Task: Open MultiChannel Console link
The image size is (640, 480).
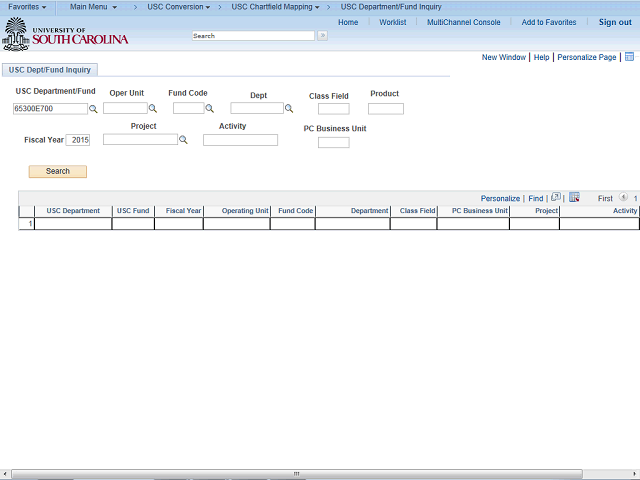Action: click(464, 22)
